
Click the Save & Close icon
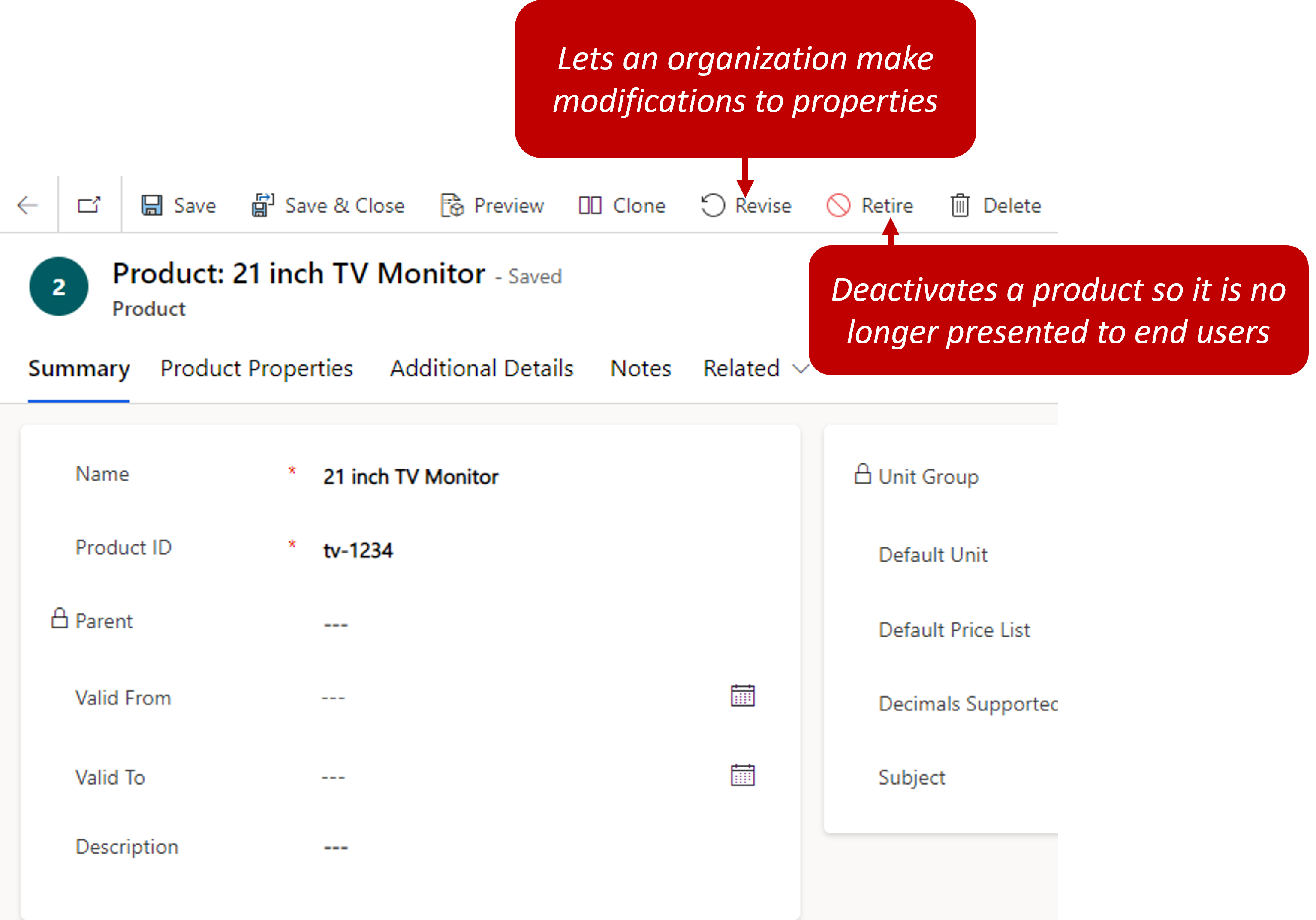coord(263,205)
